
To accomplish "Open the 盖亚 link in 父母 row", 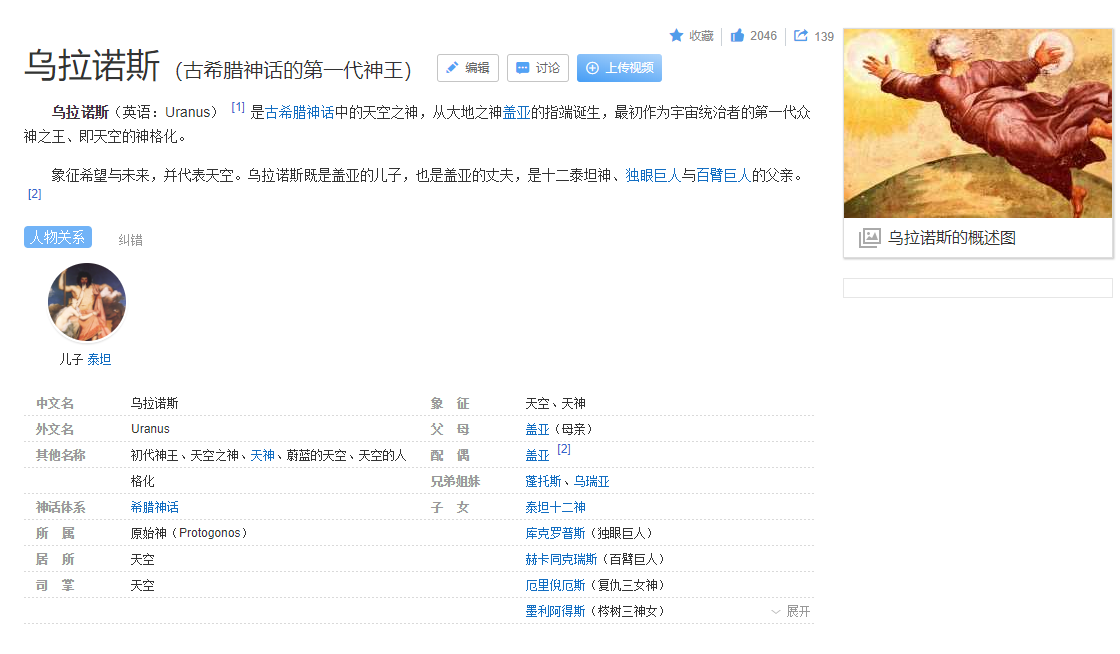I will (537, 429).
